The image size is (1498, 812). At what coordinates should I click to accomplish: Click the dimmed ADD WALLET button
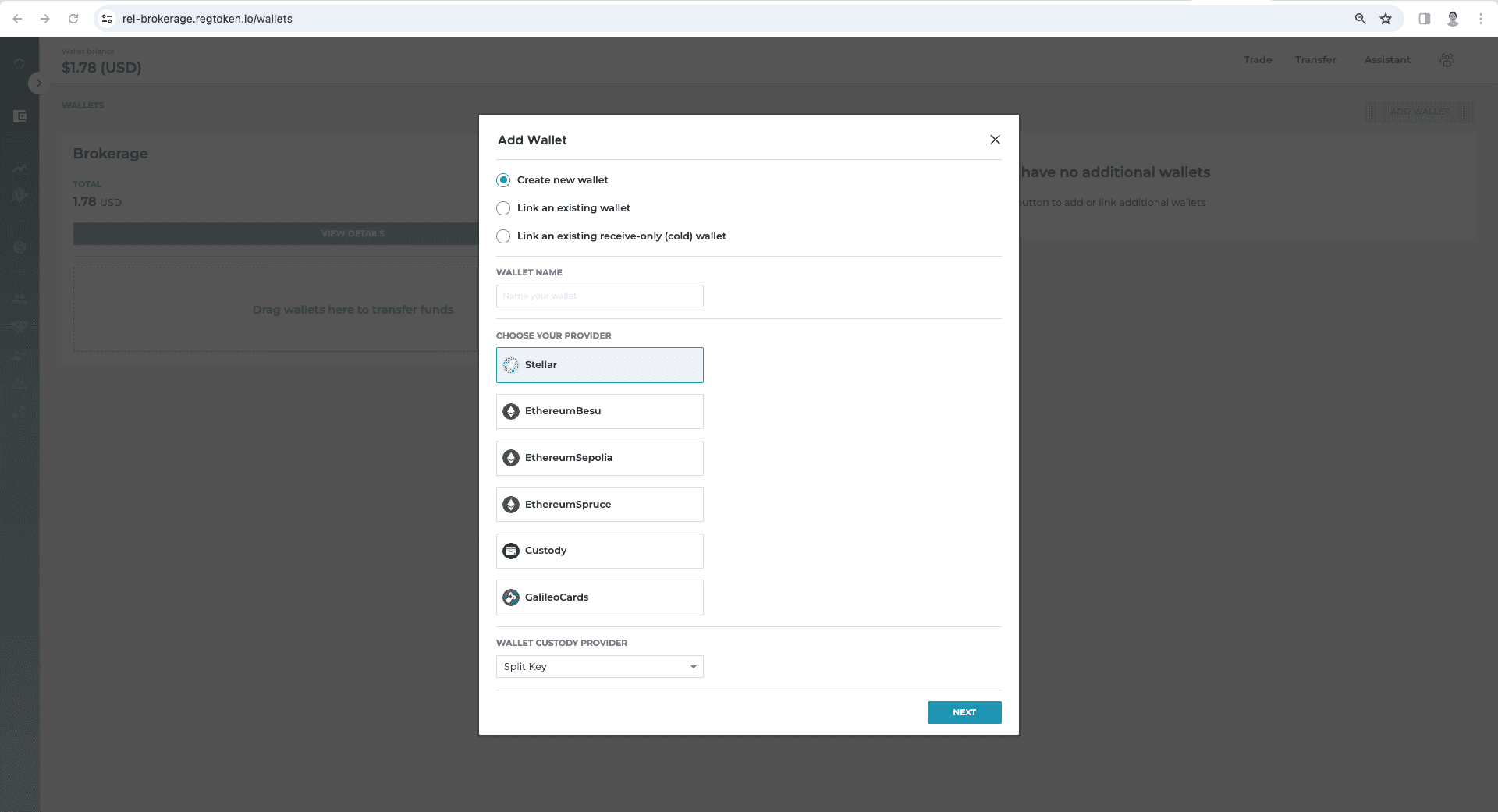coord(1419,112)
